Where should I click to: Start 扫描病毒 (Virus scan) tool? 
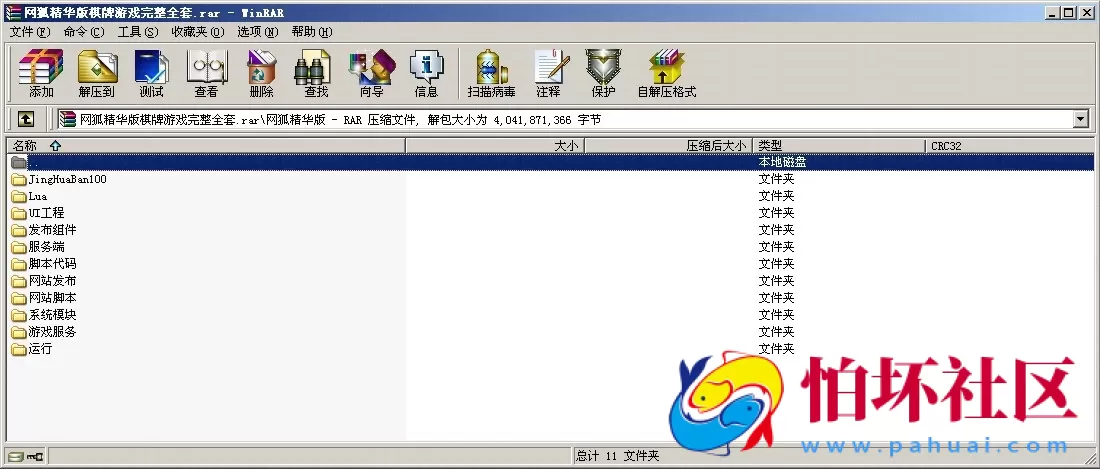(x=492, y=73)
